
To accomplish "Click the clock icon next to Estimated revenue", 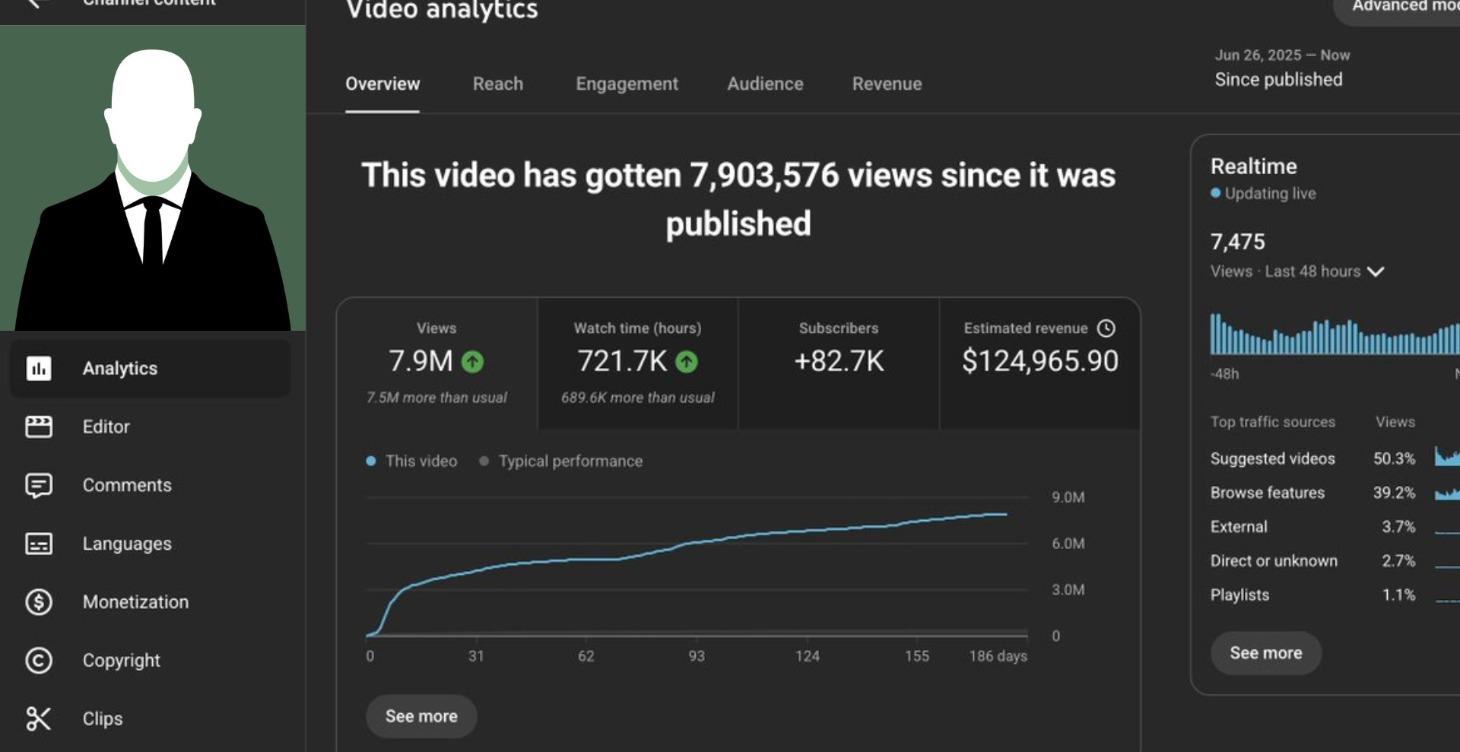I will pyautogui.click(x=1106, y=328).
